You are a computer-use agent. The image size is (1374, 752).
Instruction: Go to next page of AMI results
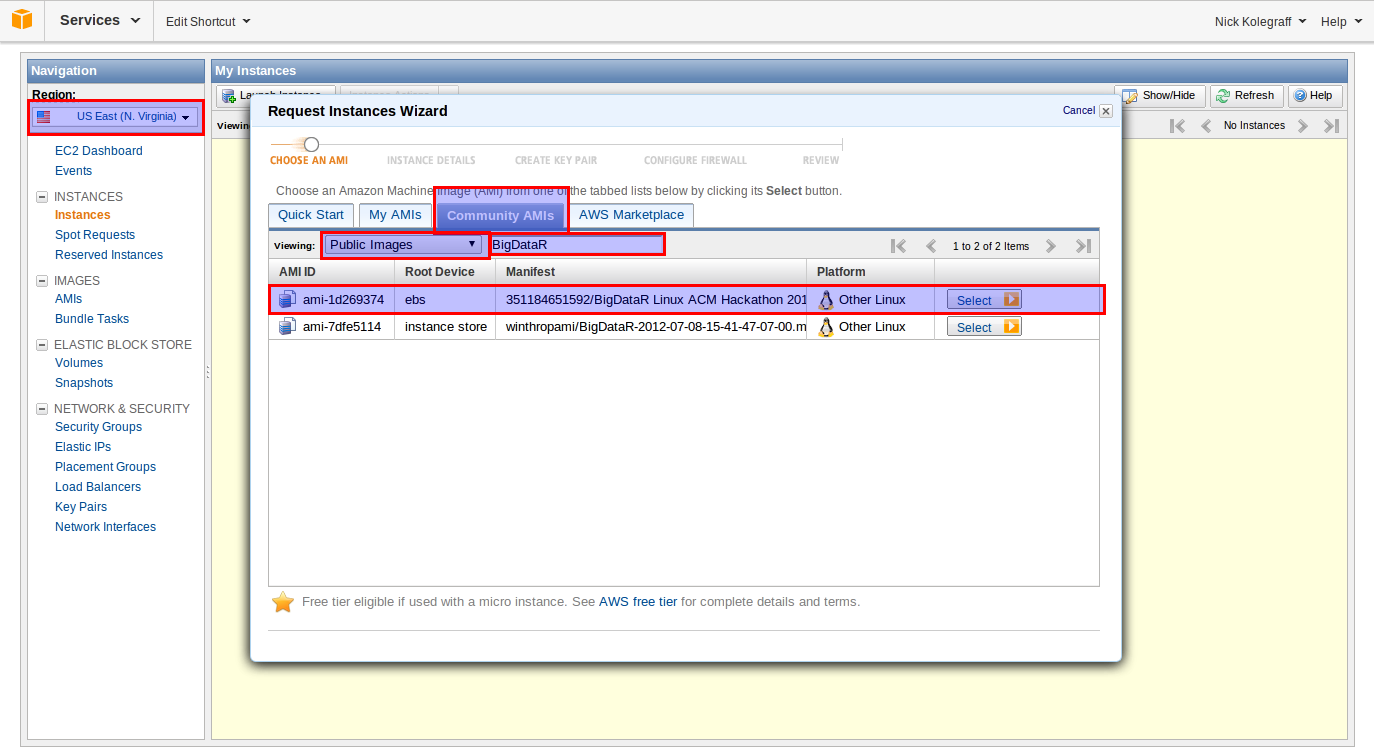[1051, 246]
